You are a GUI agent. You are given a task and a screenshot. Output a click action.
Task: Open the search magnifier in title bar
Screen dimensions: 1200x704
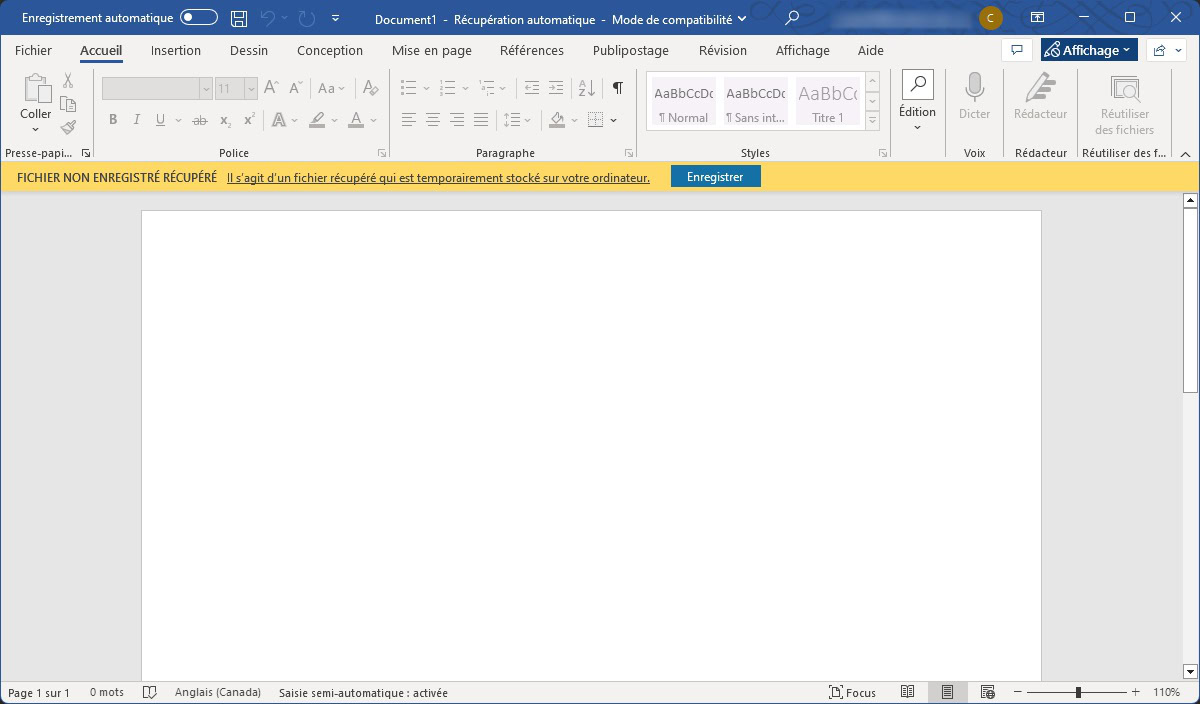(x=792, y=18)
